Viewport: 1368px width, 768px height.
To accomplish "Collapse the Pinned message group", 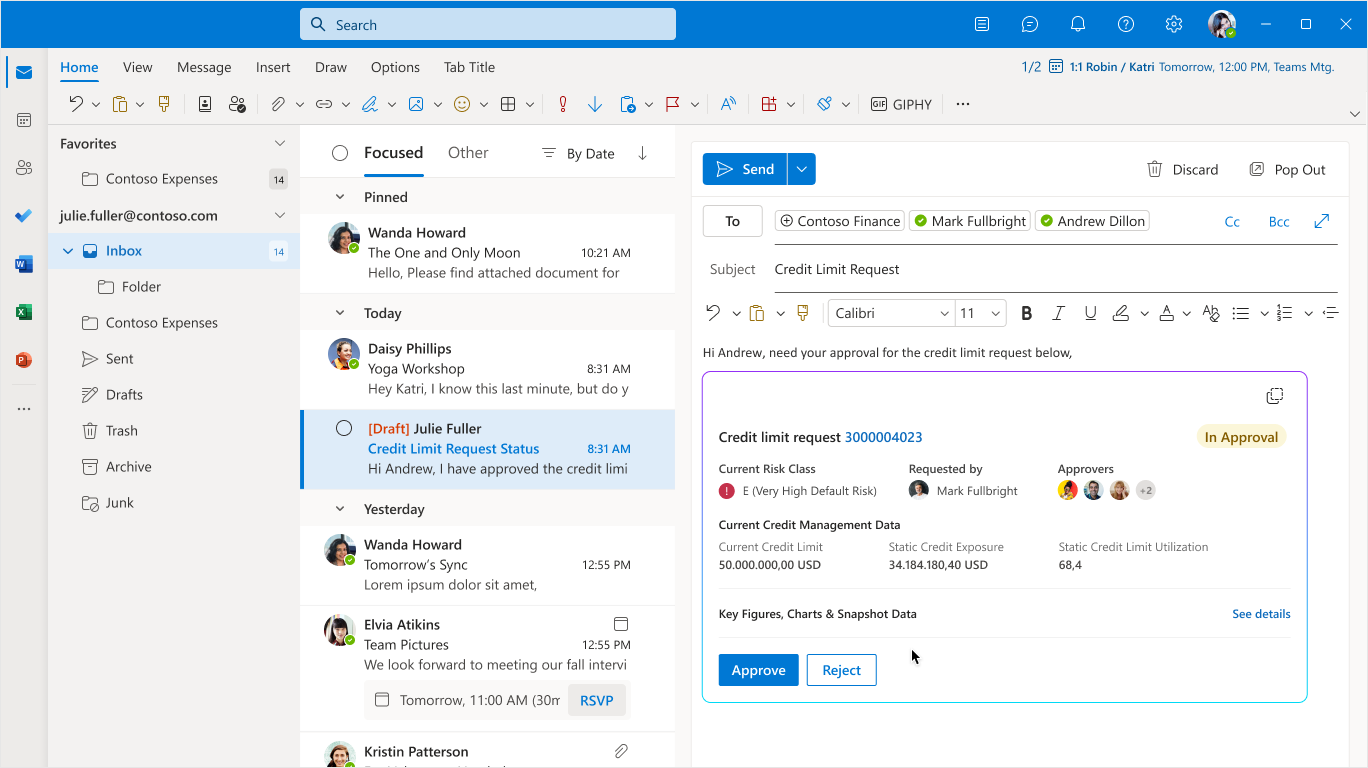I will pyautogui.click(x=340, y=197).
